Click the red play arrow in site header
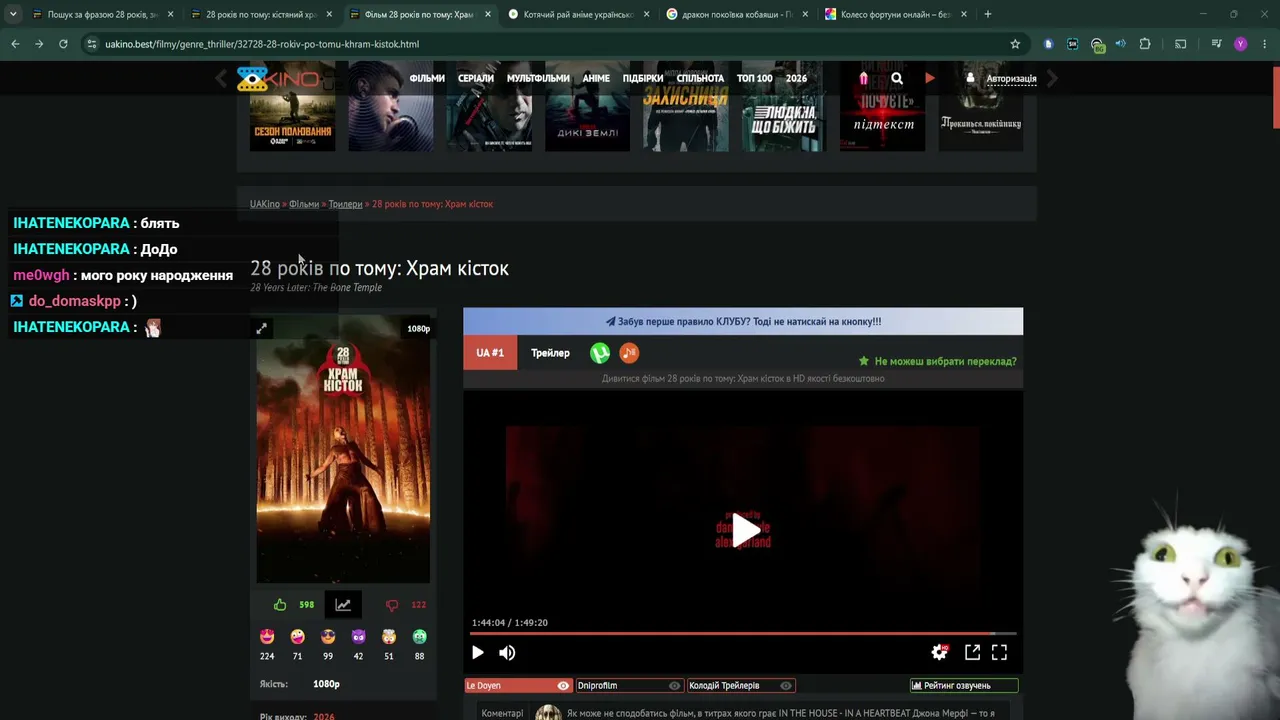1280x720 pixels. [930, 78]
